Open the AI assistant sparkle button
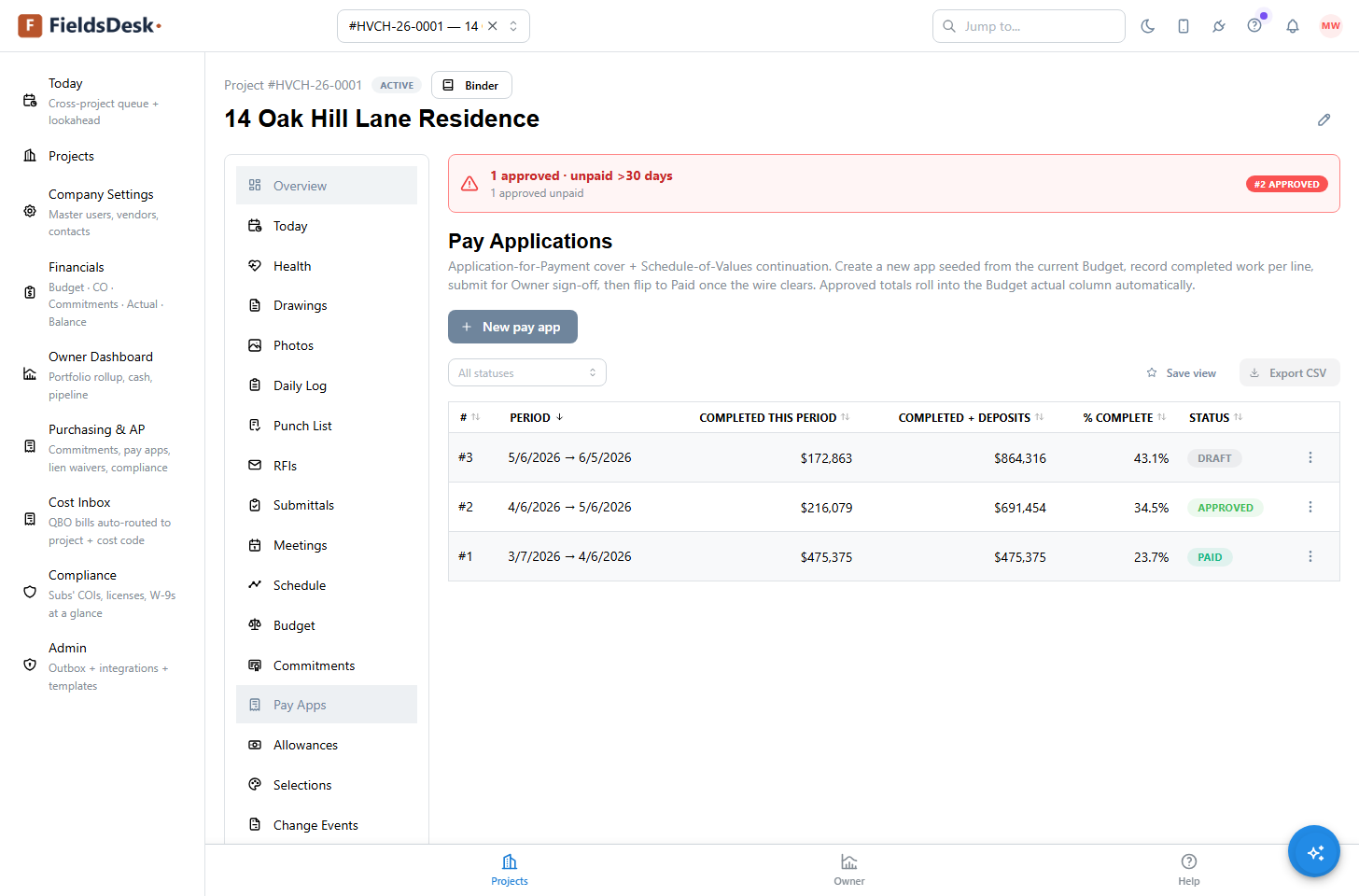This screenshot has height=896, width=1359. pyautogui.click(x=1314, y=851)
